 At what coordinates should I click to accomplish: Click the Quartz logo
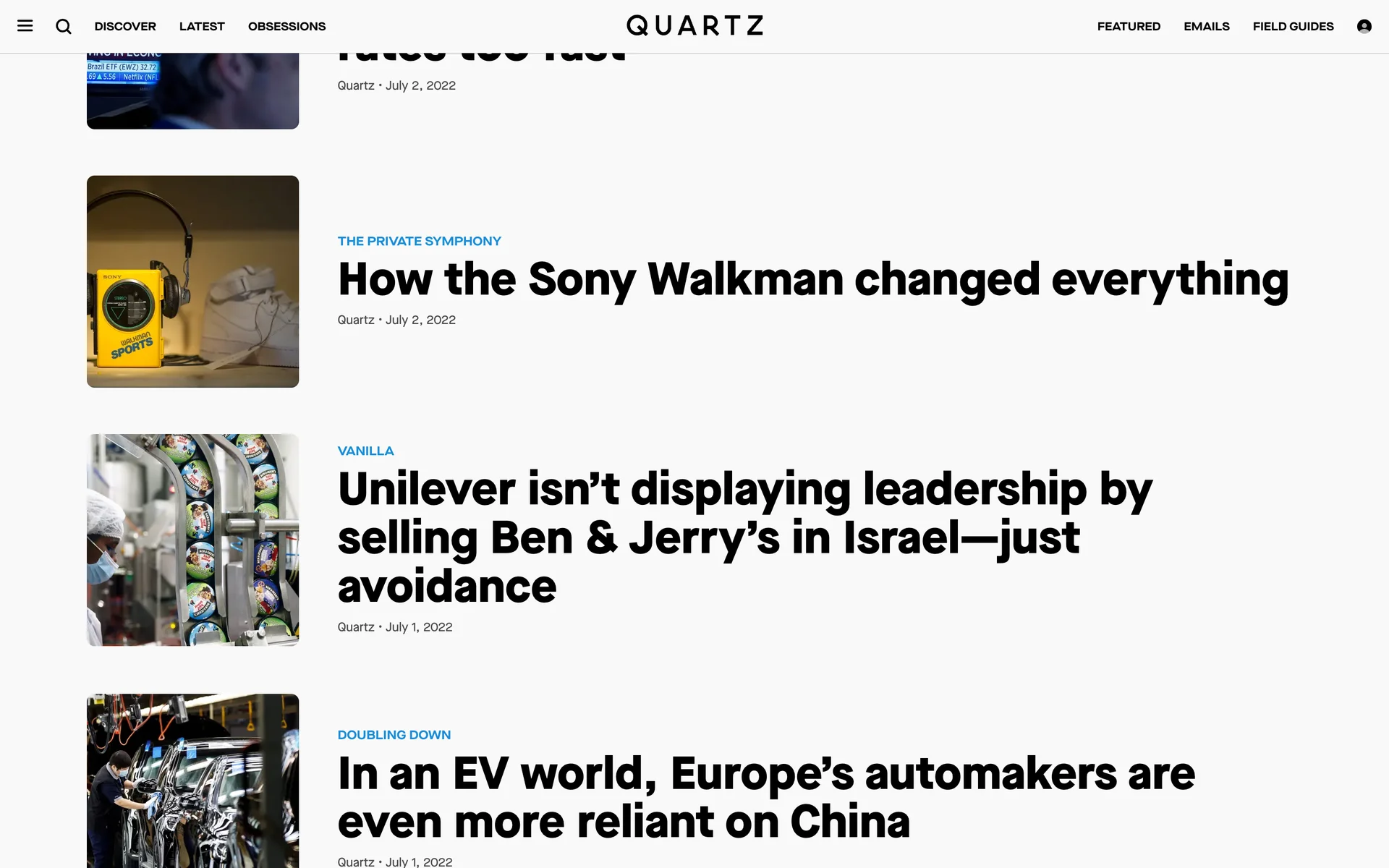[694, 26]
